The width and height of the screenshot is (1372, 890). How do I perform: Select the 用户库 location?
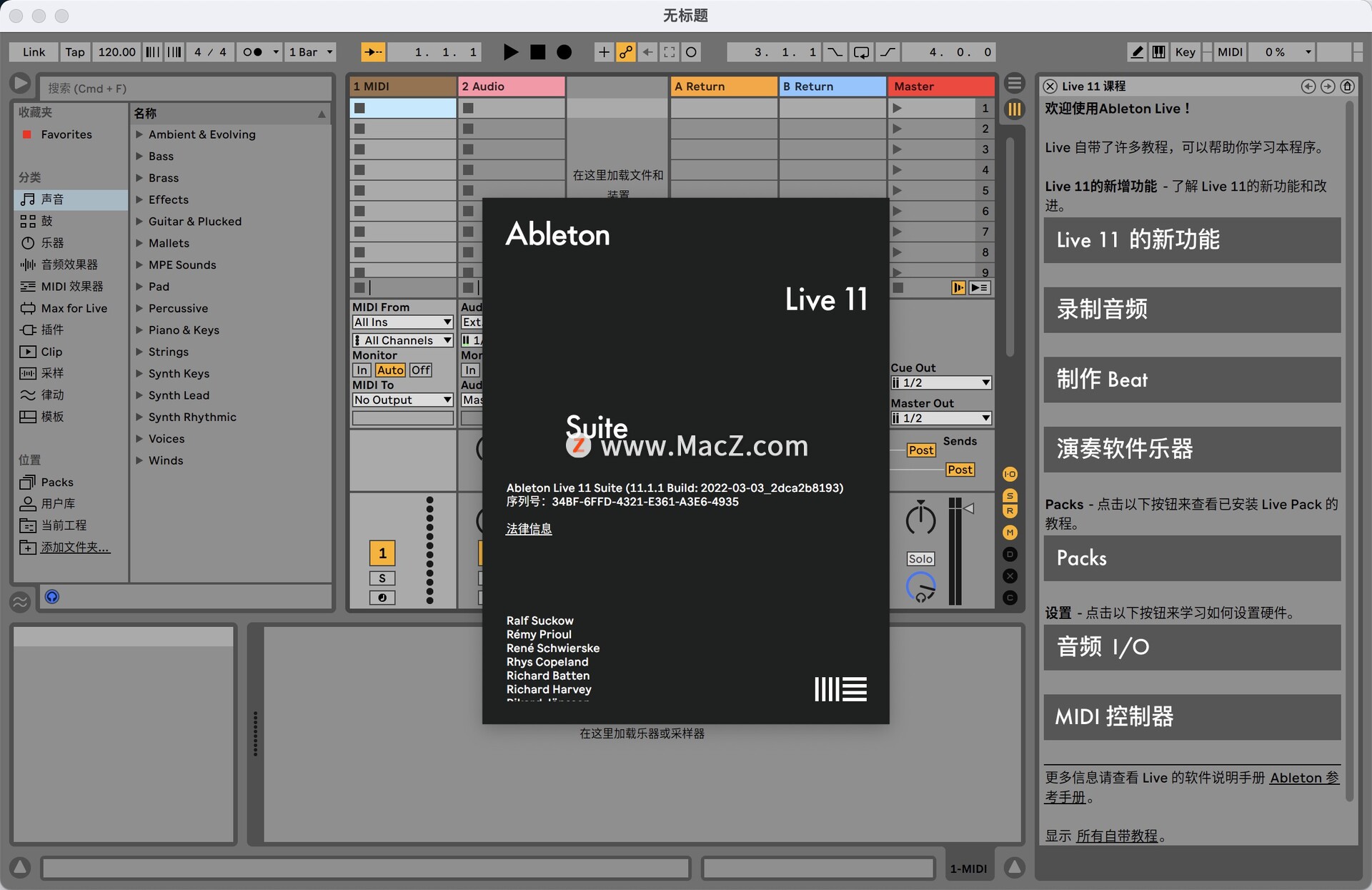point(71,503)
